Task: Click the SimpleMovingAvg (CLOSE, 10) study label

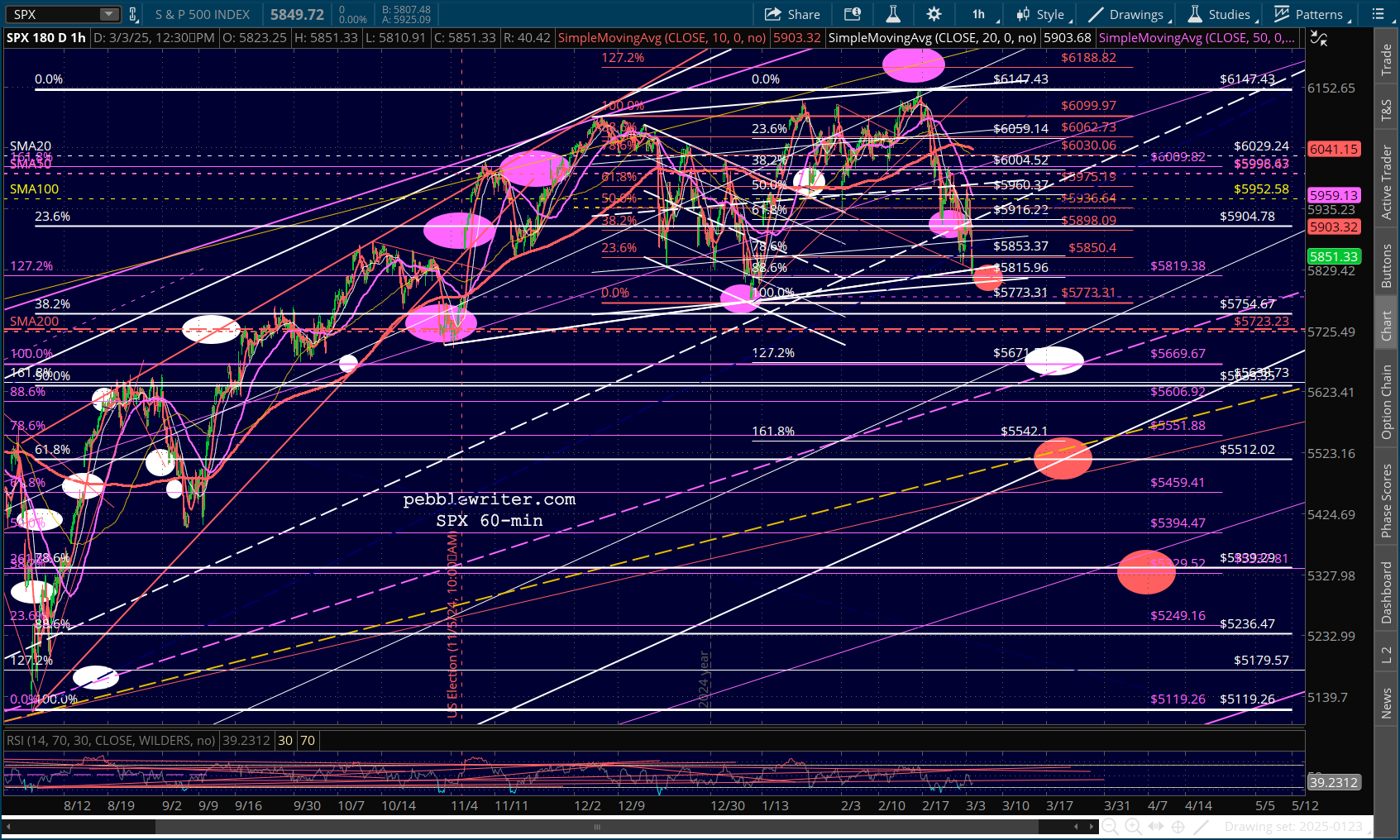Action: [x=662, y=38]
